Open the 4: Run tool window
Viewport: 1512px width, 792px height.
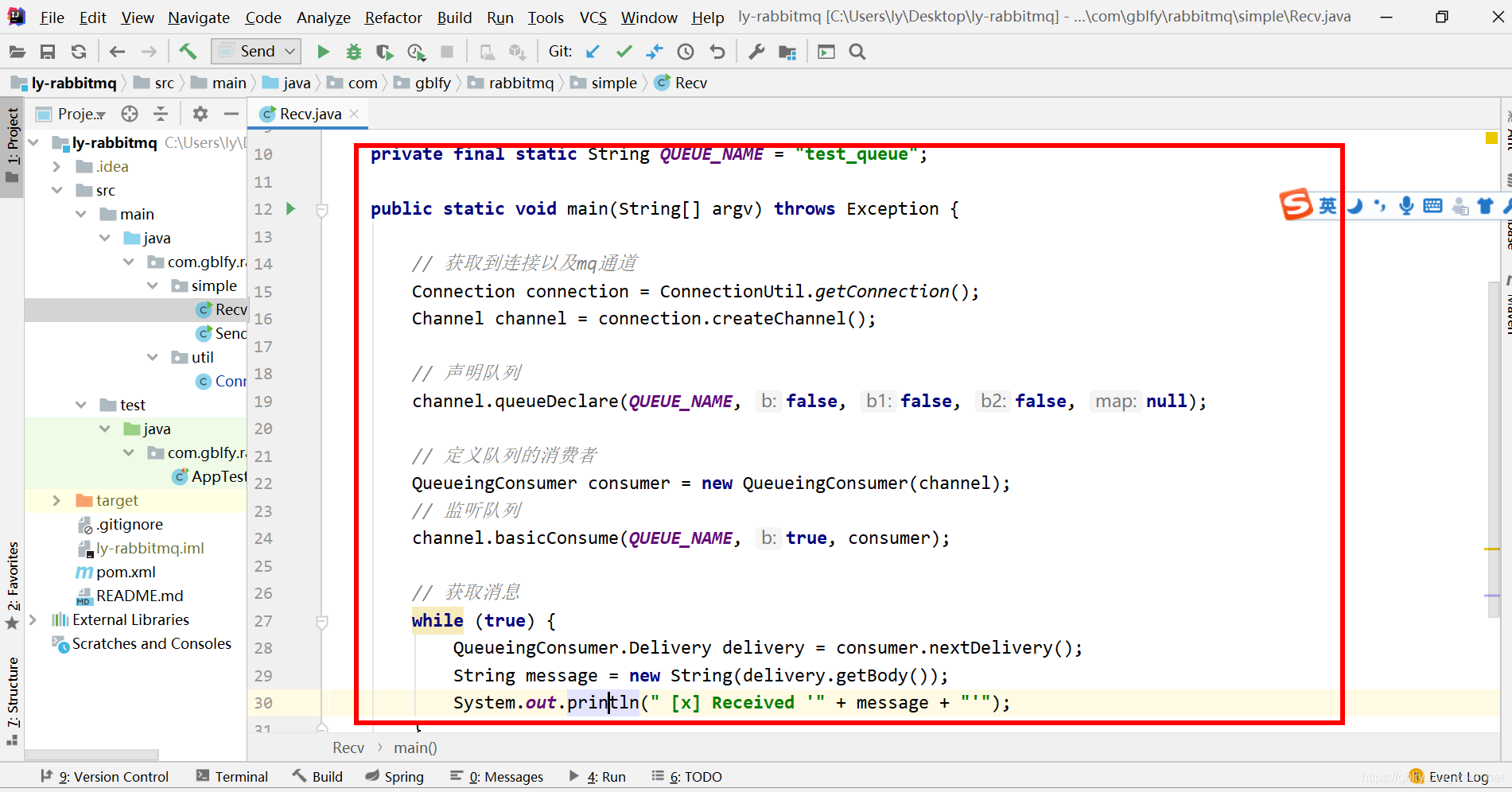598,777
